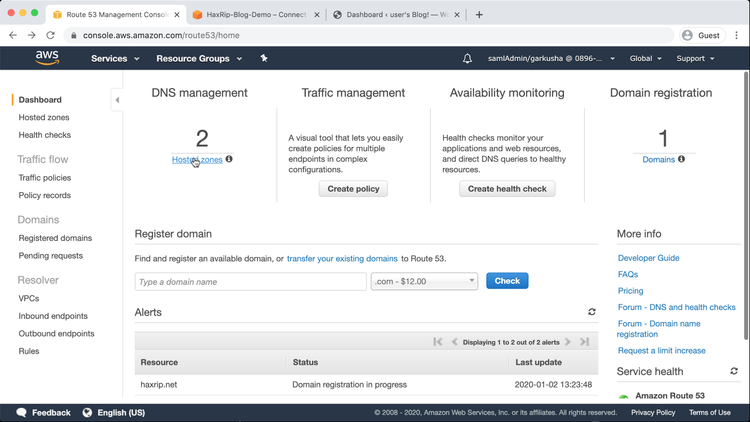Open the .com - $12.00 TLD dropdown

424,281
